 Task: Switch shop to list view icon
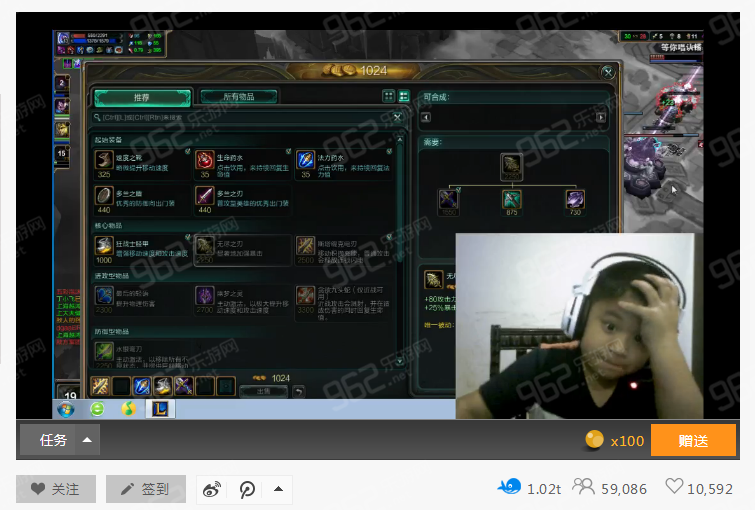click(x=404, y=96)
